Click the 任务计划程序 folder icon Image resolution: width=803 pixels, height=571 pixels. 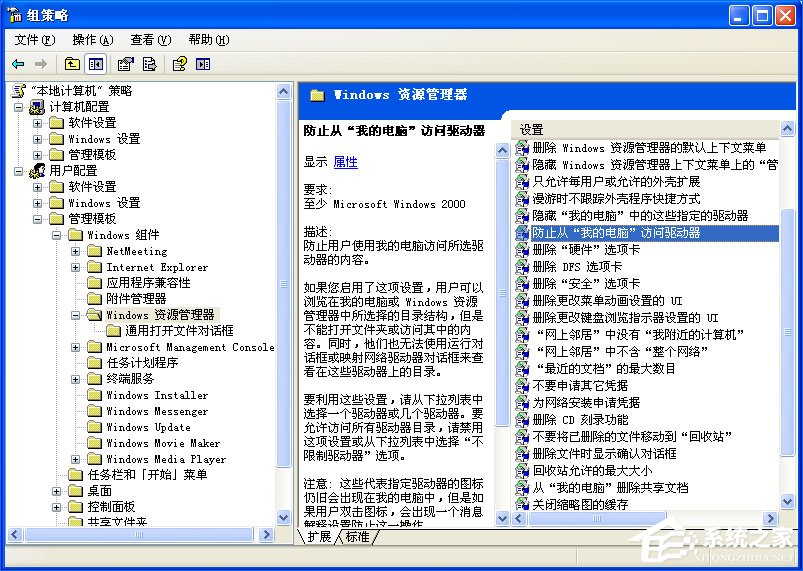pyautogui.click(x=94, y=363)
